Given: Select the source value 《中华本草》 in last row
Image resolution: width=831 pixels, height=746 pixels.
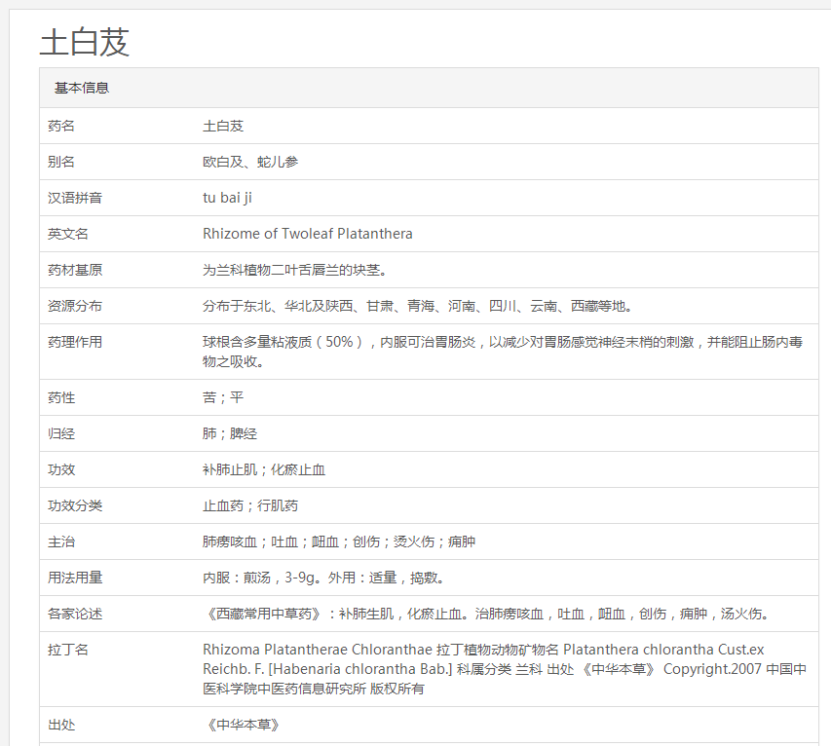Looking at the screenshot, I should 243,725.
